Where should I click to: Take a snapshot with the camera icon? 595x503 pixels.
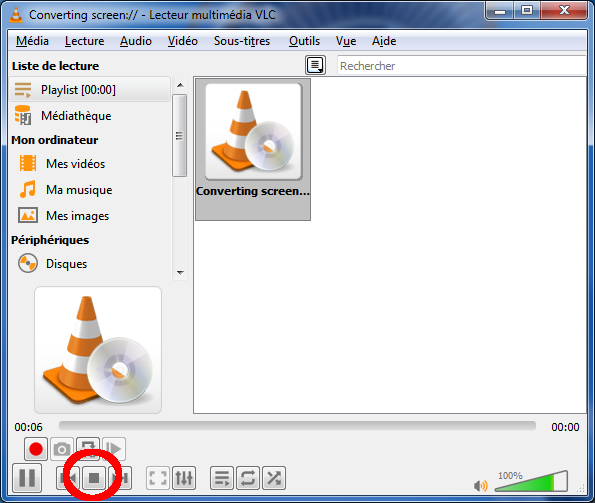tap(62, 449)
